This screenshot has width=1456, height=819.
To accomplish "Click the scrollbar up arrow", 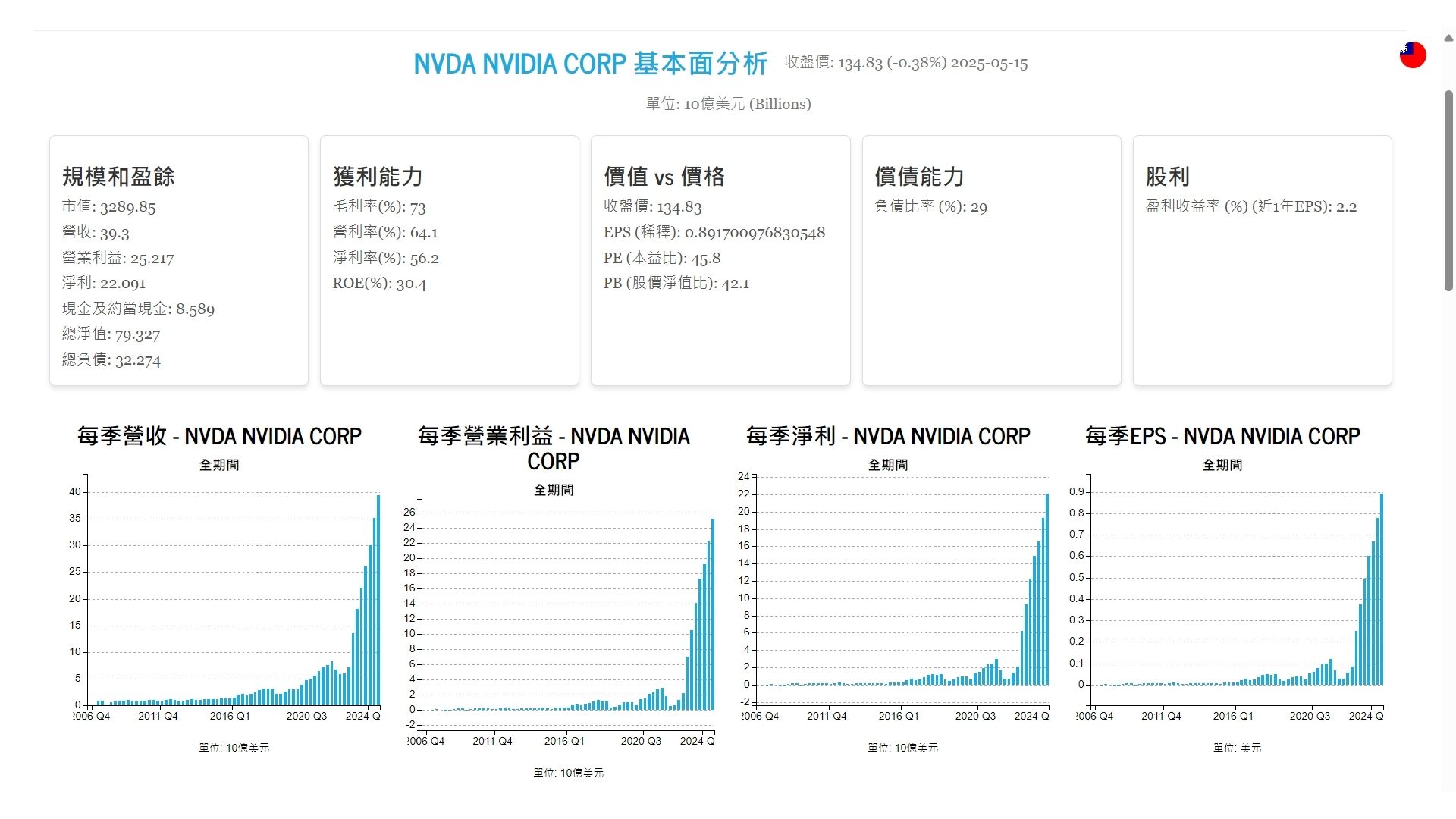I will (1448, 38).
